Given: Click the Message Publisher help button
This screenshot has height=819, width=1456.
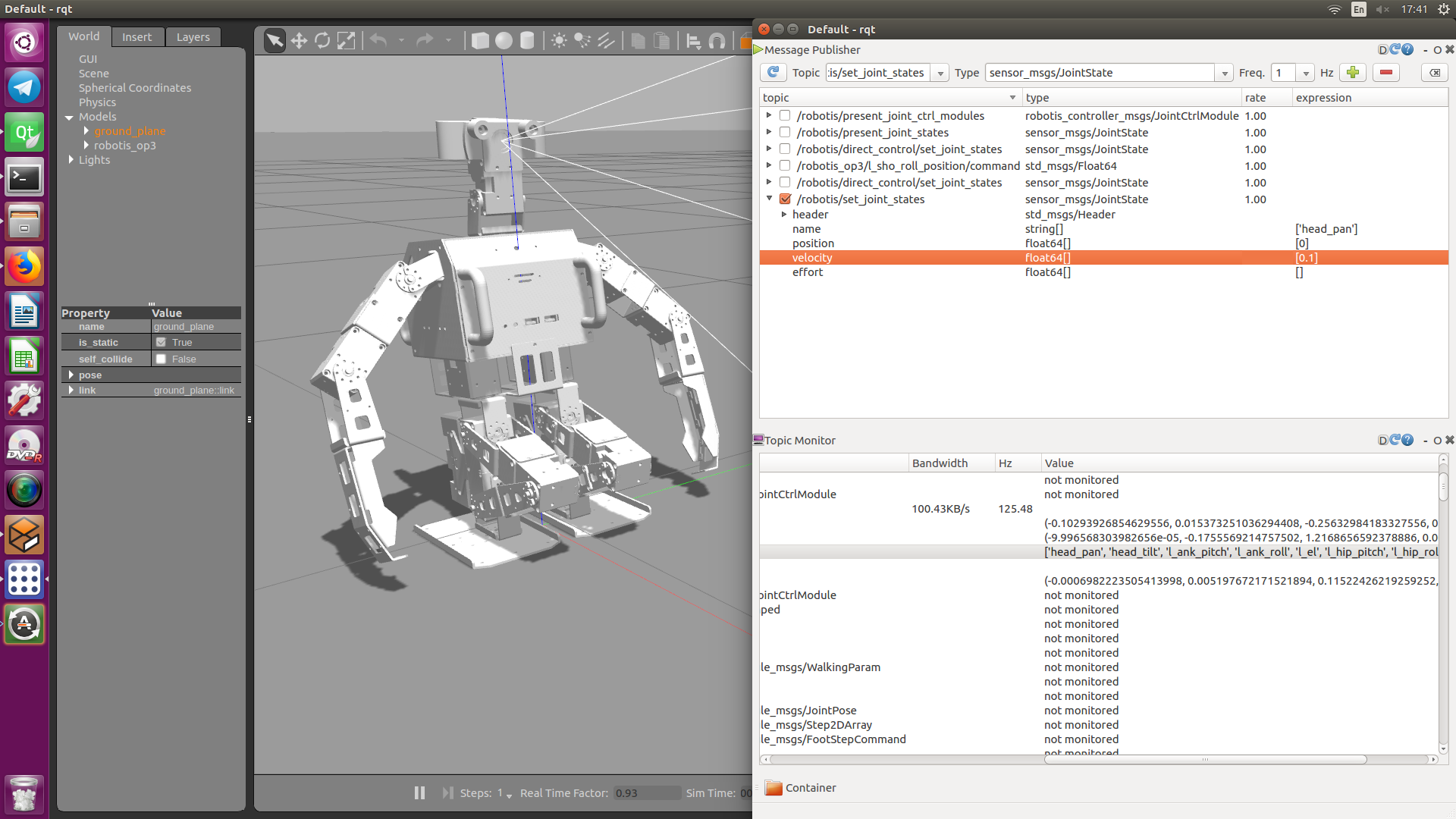Looking at the screenshot, I should click(1408, 49).
